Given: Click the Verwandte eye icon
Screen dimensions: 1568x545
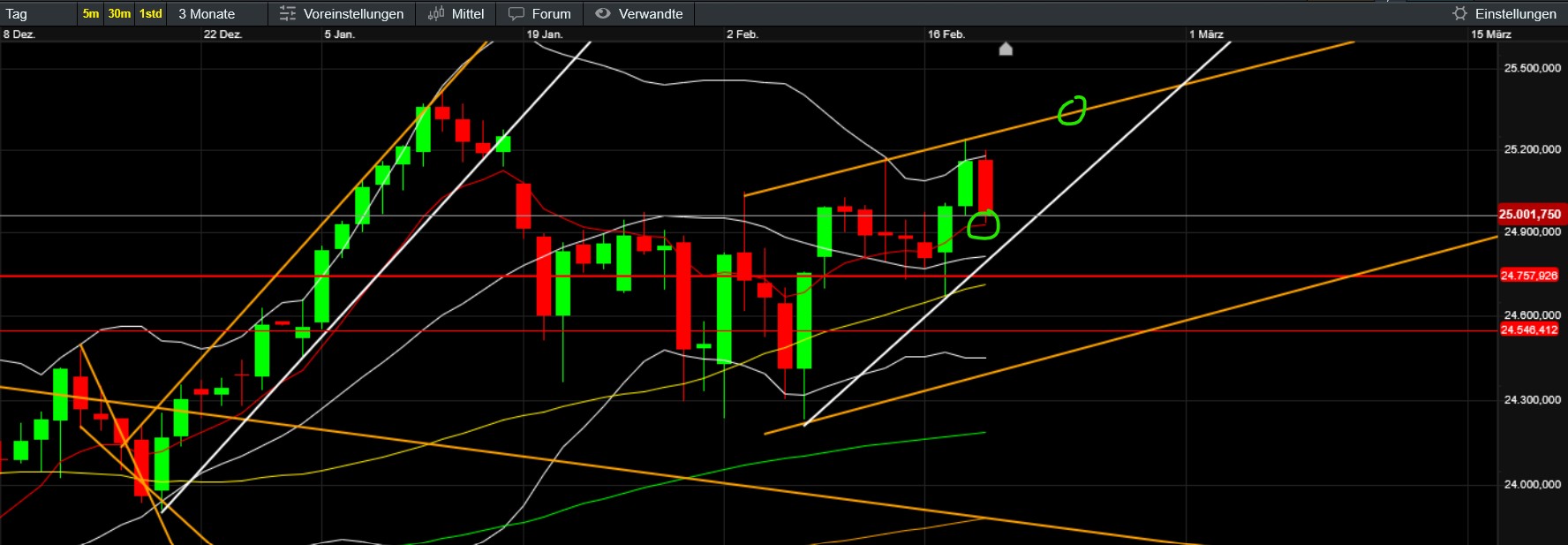Looking at the screenshot, I should pyautogui.click(x=603, y=13).
